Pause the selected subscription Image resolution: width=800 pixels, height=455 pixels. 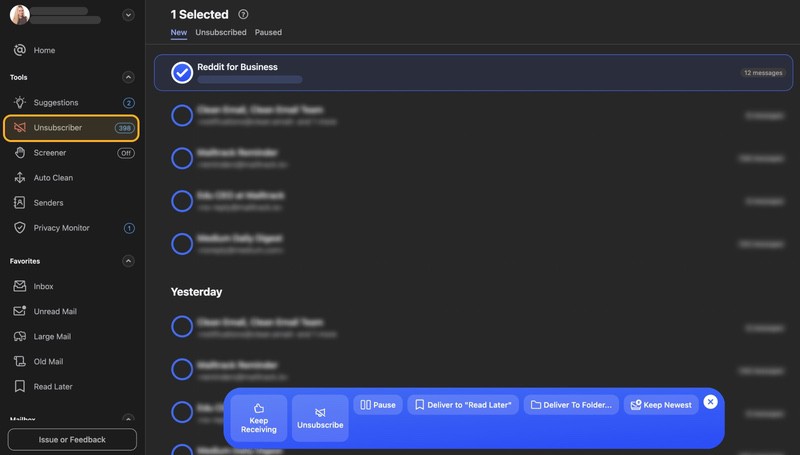pos(378,405)
